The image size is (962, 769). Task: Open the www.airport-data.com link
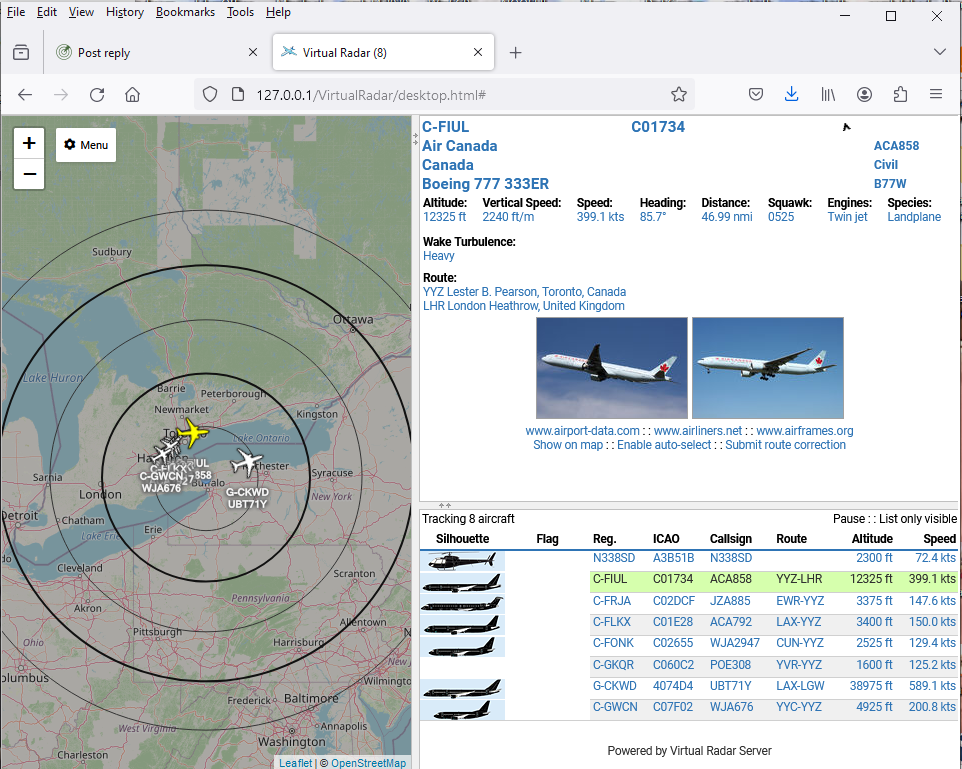582,431
